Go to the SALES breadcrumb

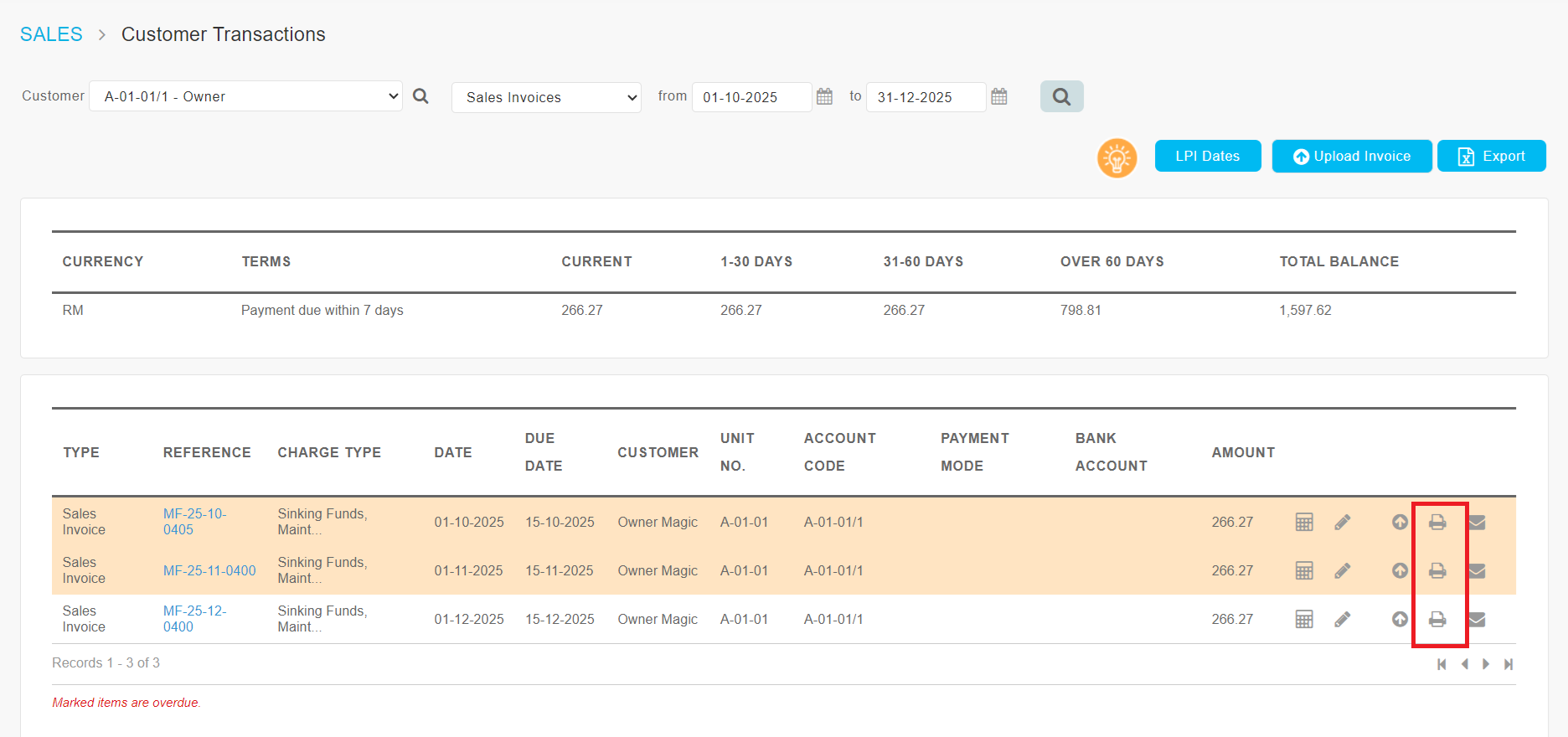point(51,34)
